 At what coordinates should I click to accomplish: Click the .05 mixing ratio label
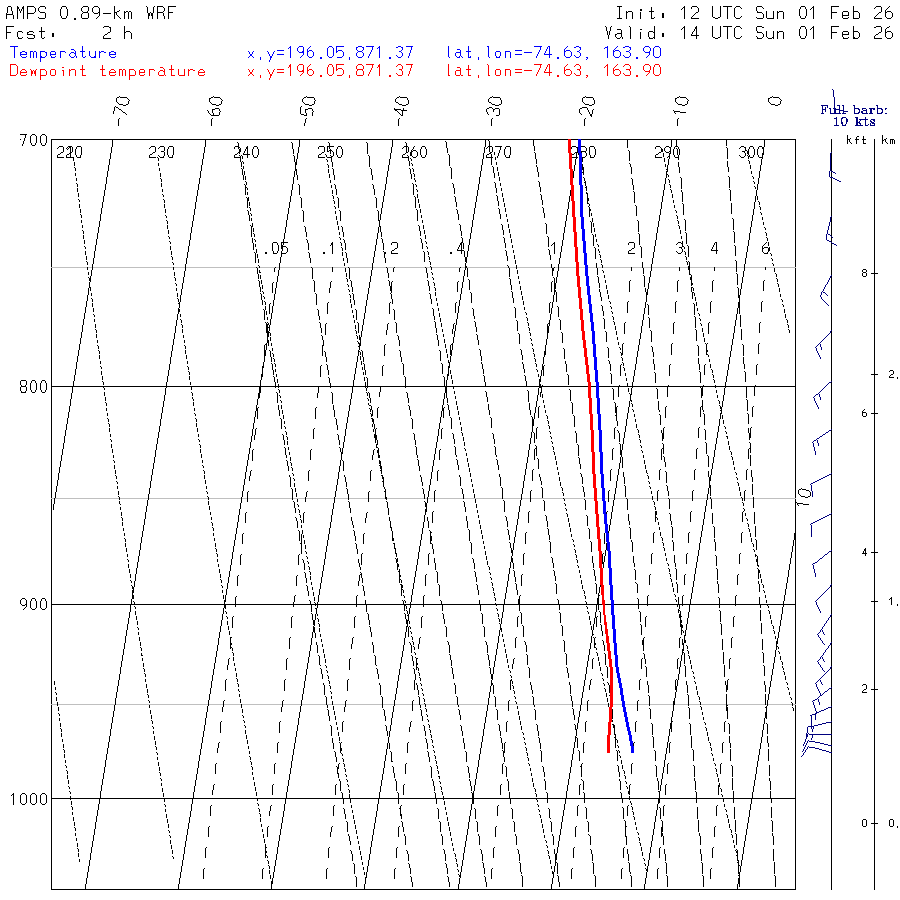[276, 249]
